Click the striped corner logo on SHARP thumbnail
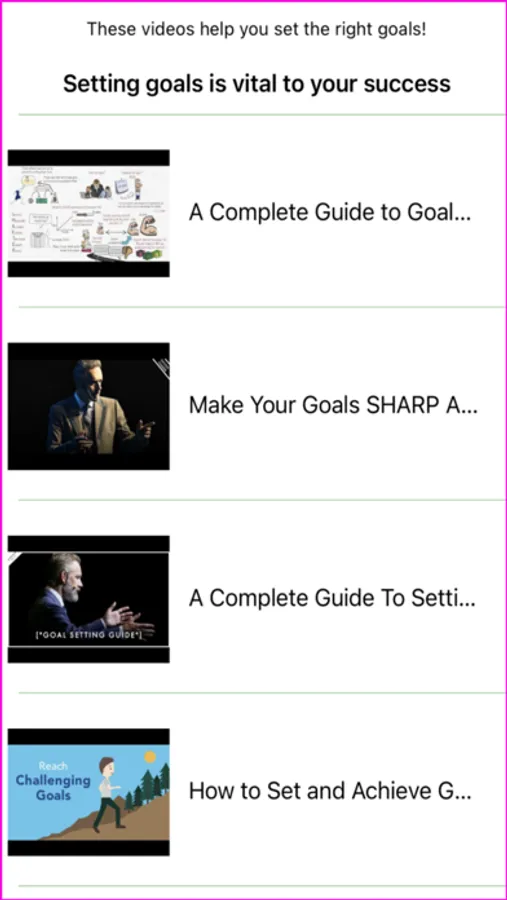The height and width of the screenshot is (900, 507). coord(162,367)
